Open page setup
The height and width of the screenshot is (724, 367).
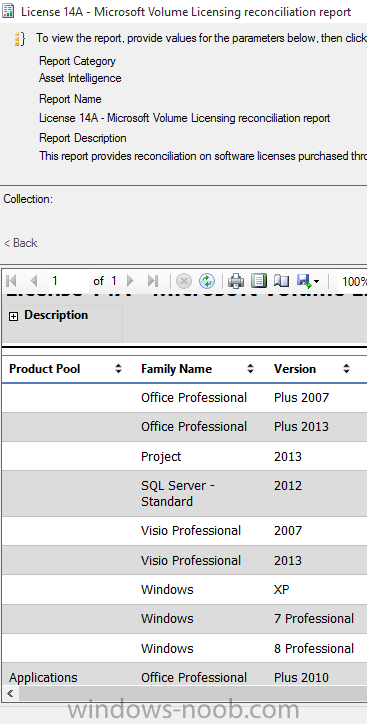(x=281, y=280)
